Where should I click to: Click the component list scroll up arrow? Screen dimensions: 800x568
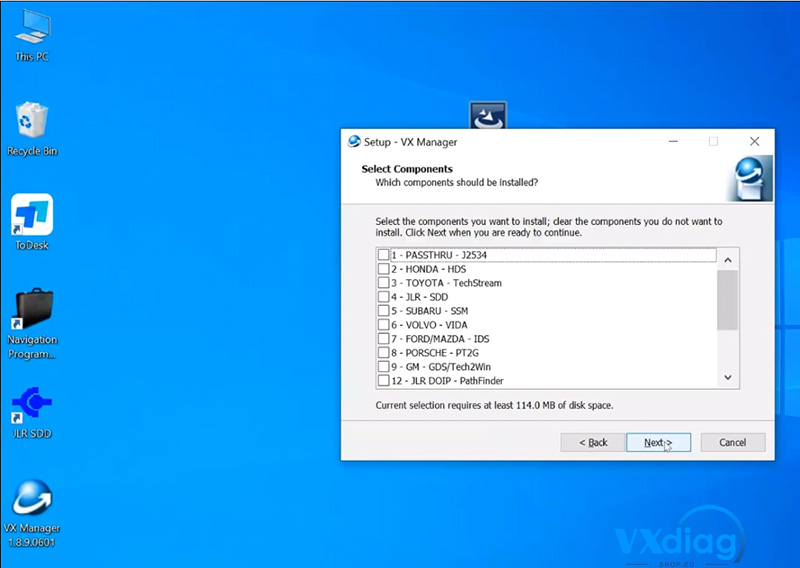coord(728,260)
